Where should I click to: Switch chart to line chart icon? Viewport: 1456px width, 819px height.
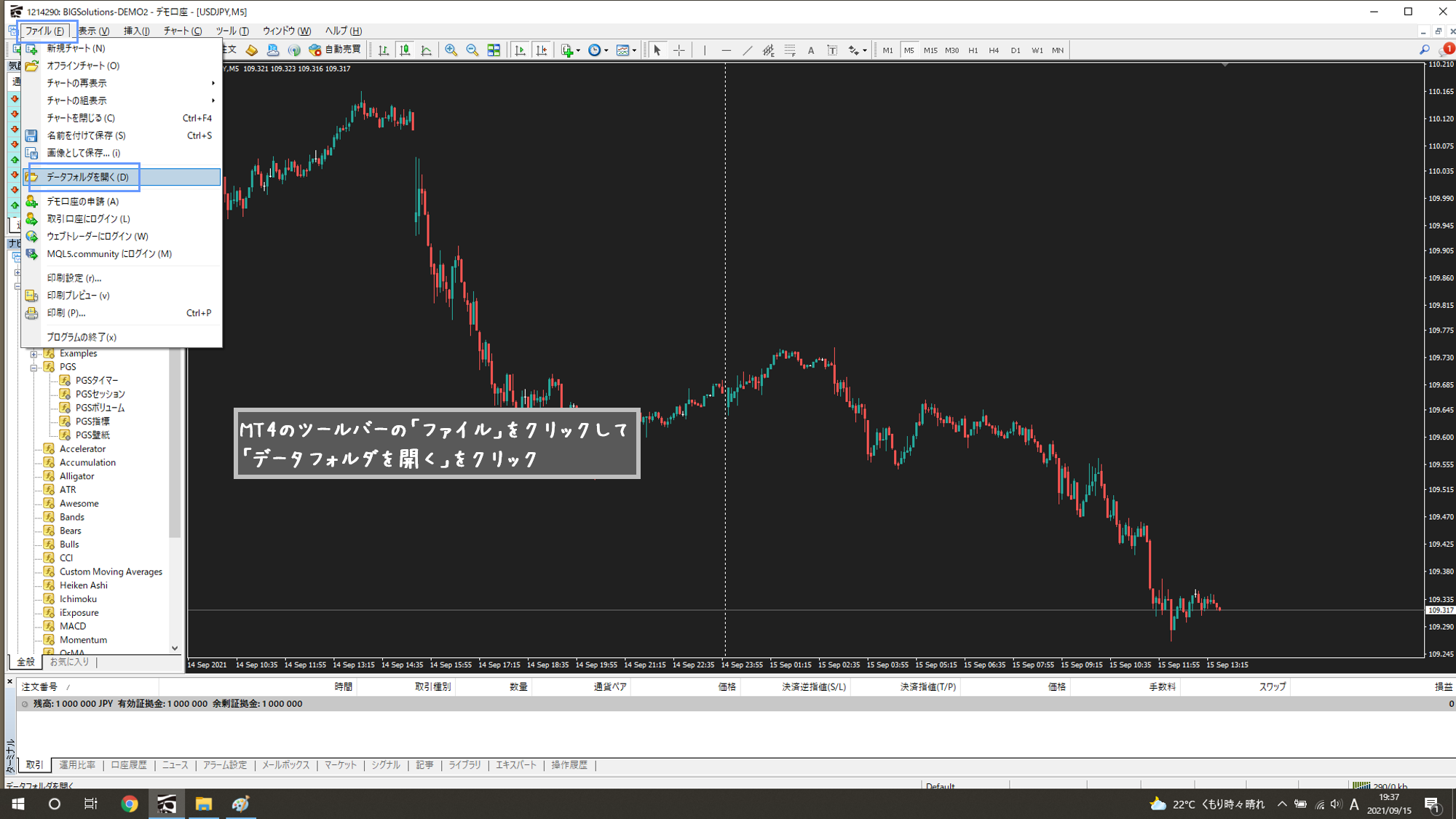click(427, 50)
